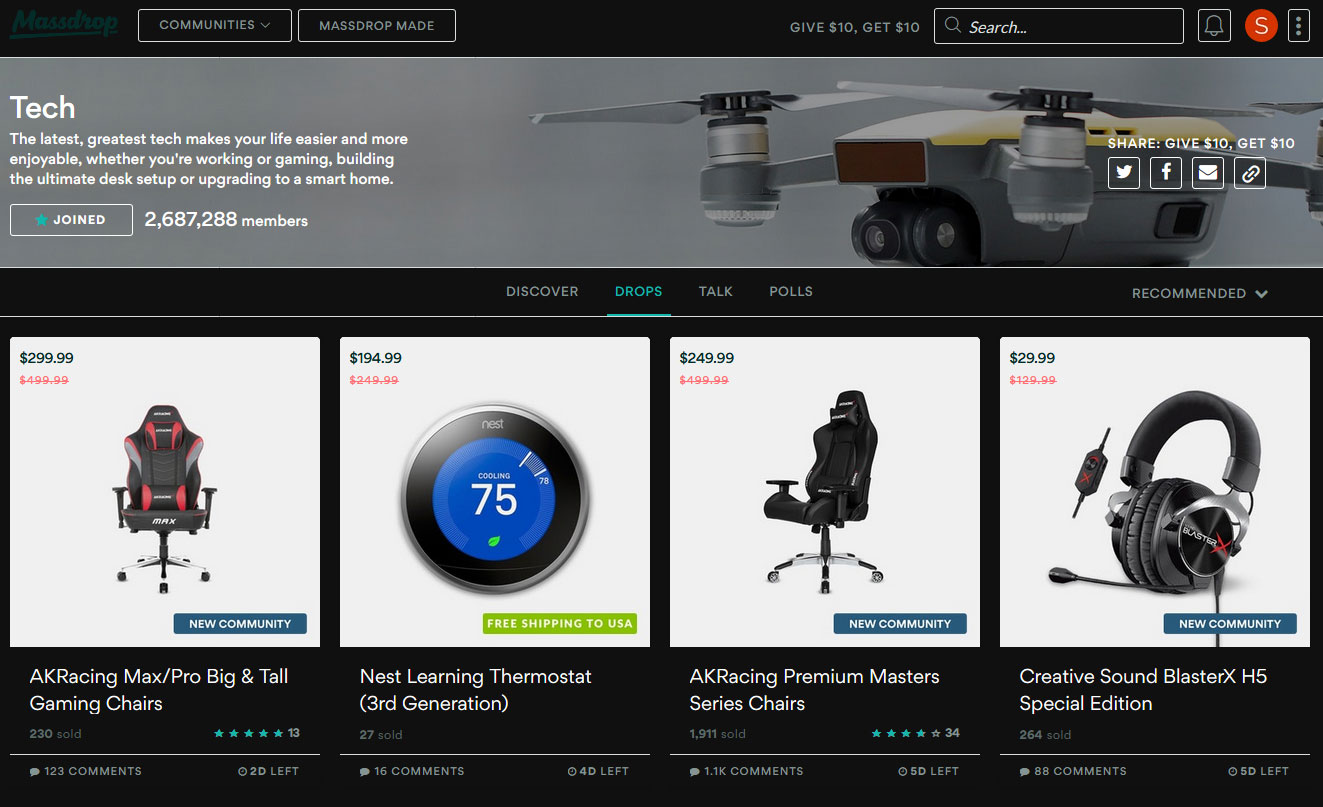Open Nest Learning Thermostat (3rd Generation) drop

point(476,690)
